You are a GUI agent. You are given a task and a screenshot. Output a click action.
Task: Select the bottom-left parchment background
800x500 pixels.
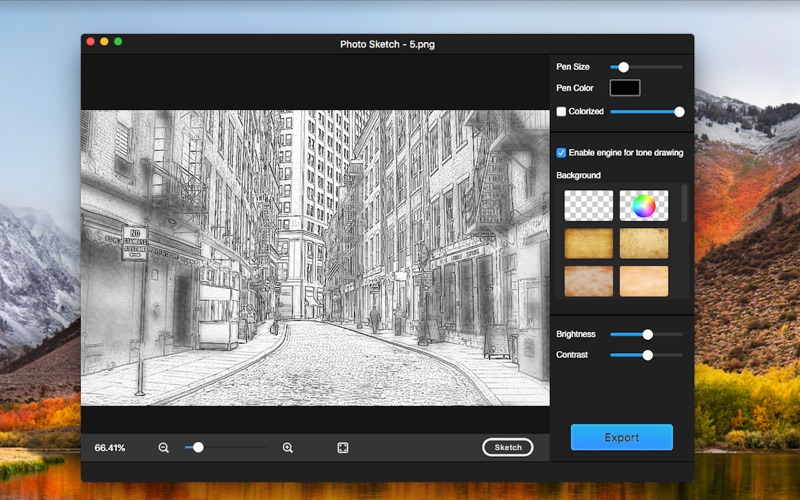point(588,281)
